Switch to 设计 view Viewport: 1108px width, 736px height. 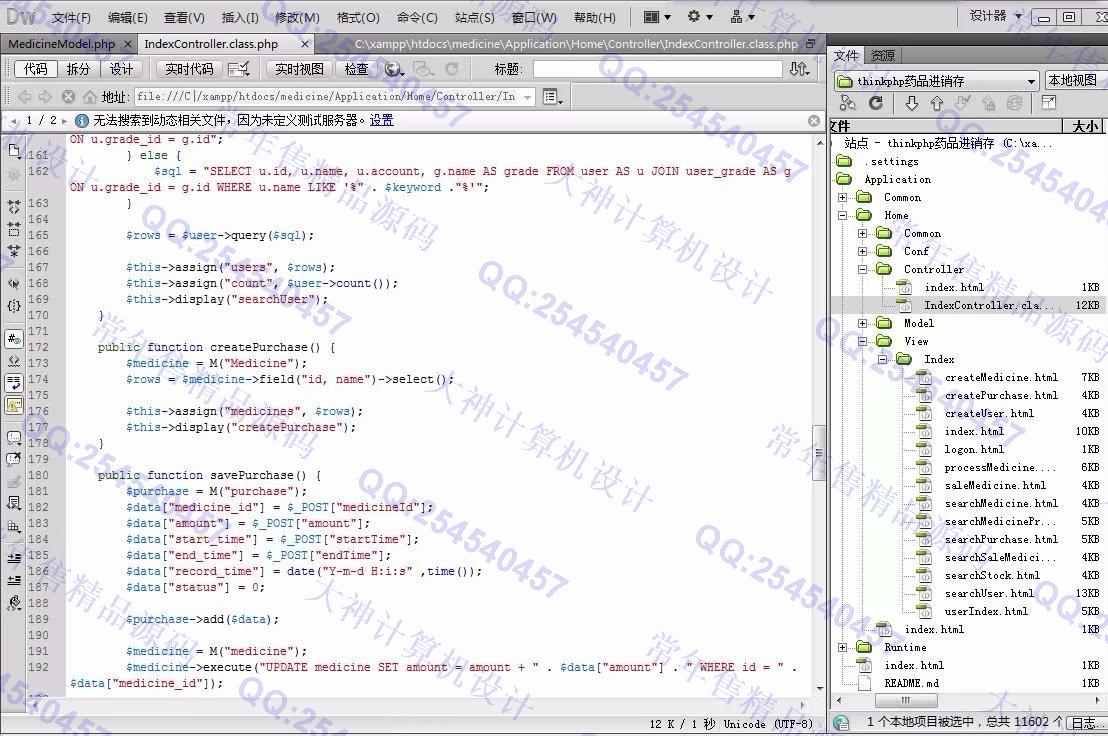121,69
